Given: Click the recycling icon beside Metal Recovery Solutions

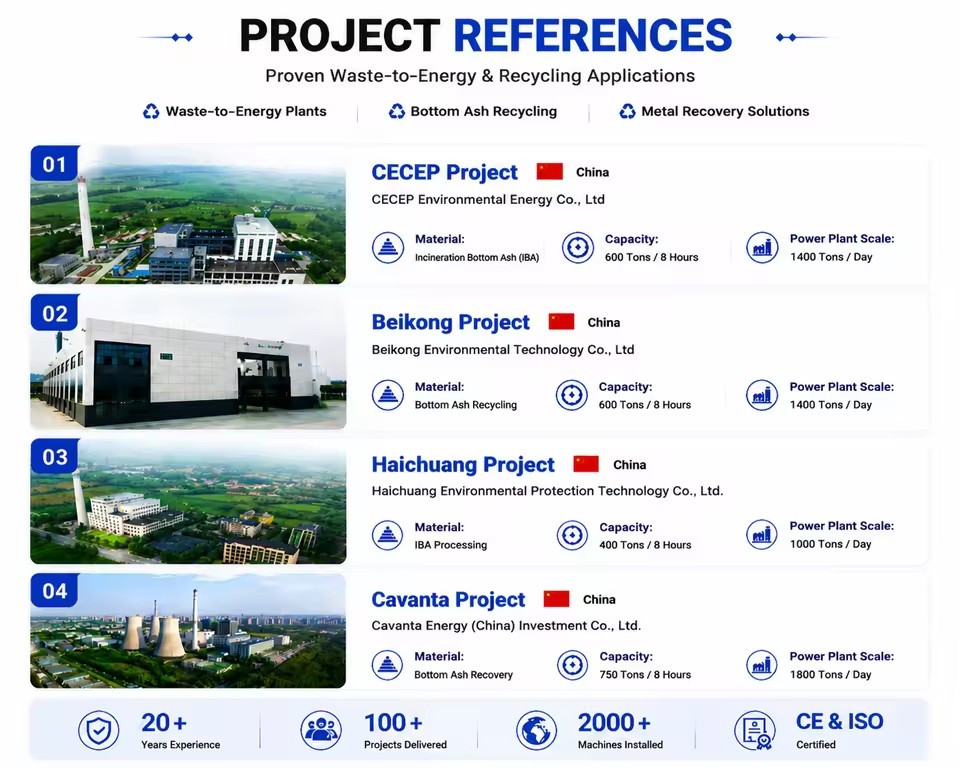Looking at the screenshot, I should 627,111.
